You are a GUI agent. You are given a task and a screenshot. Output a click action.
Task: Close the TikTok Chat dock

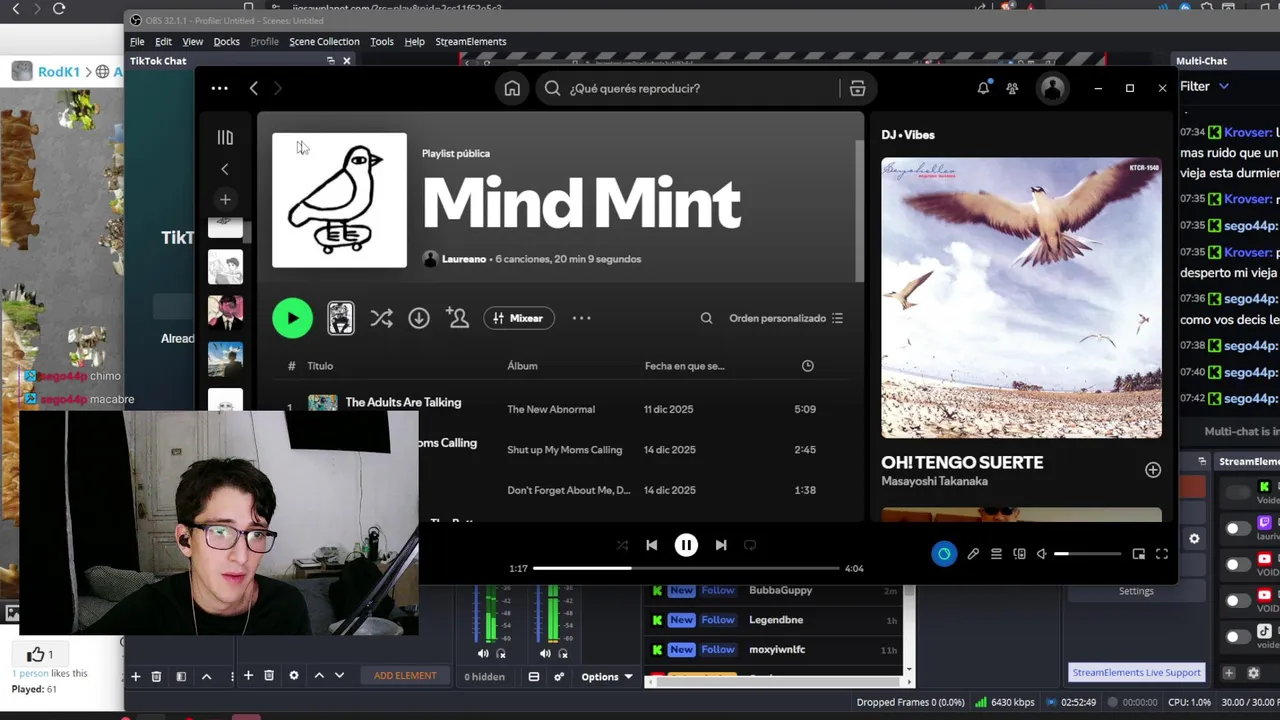(x=347, y=61)
